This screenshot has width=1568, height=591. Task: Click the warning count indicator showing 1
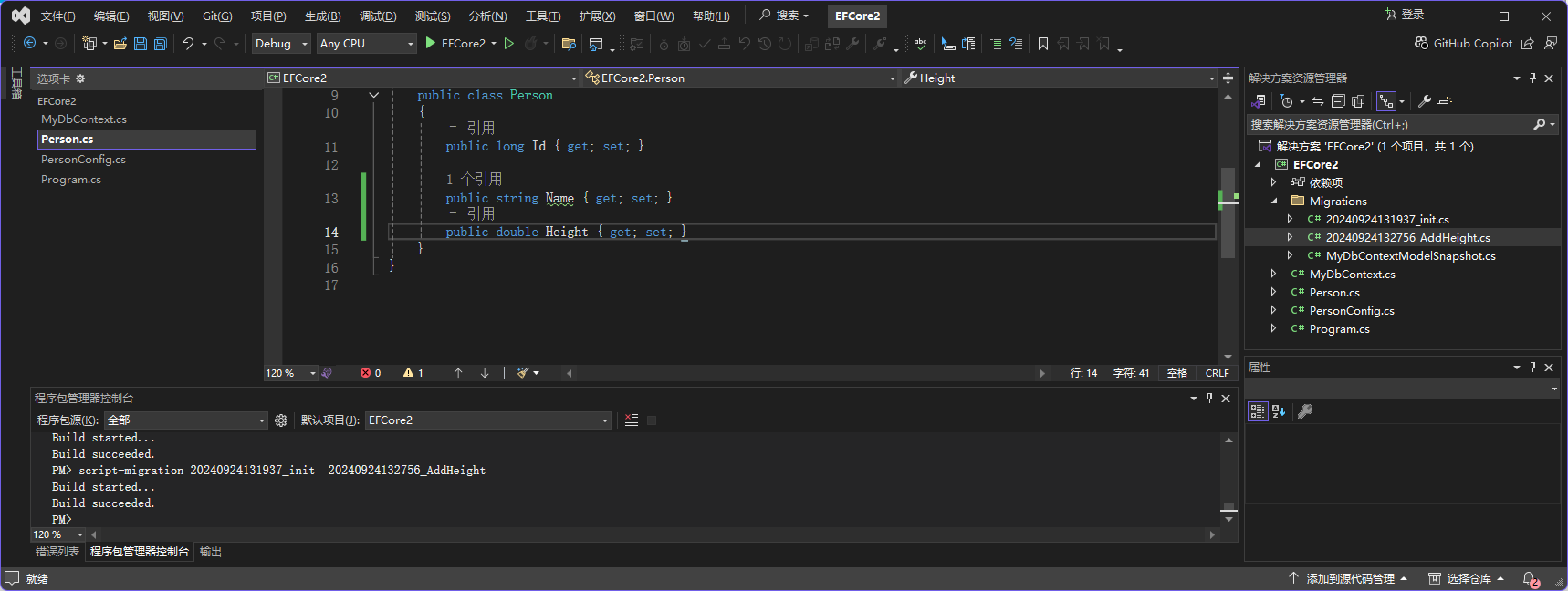pos(413,373)
